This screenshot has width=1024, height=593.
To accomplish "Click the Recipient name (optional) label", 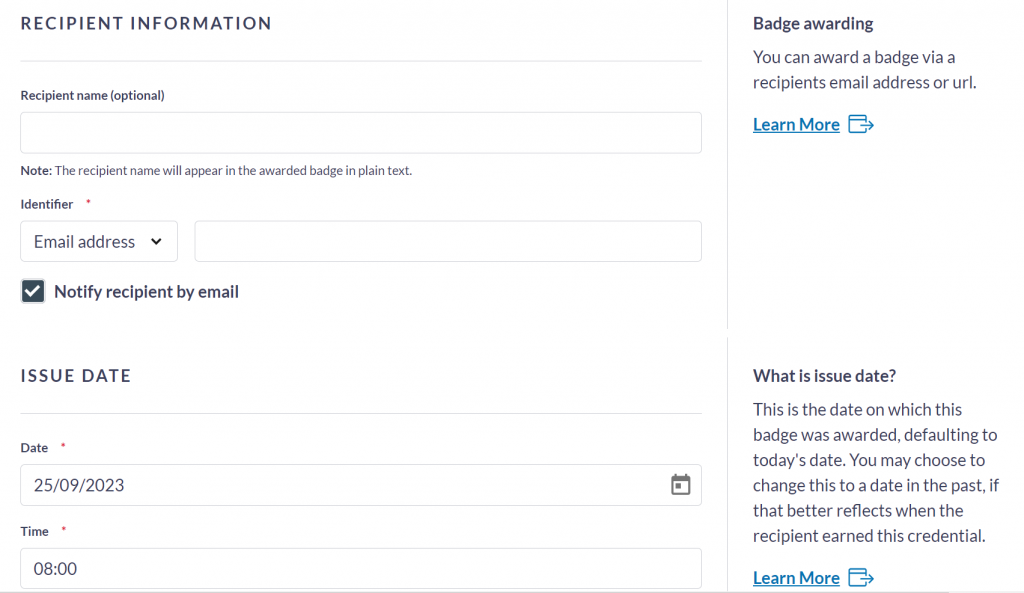I will tap(92, 95).
